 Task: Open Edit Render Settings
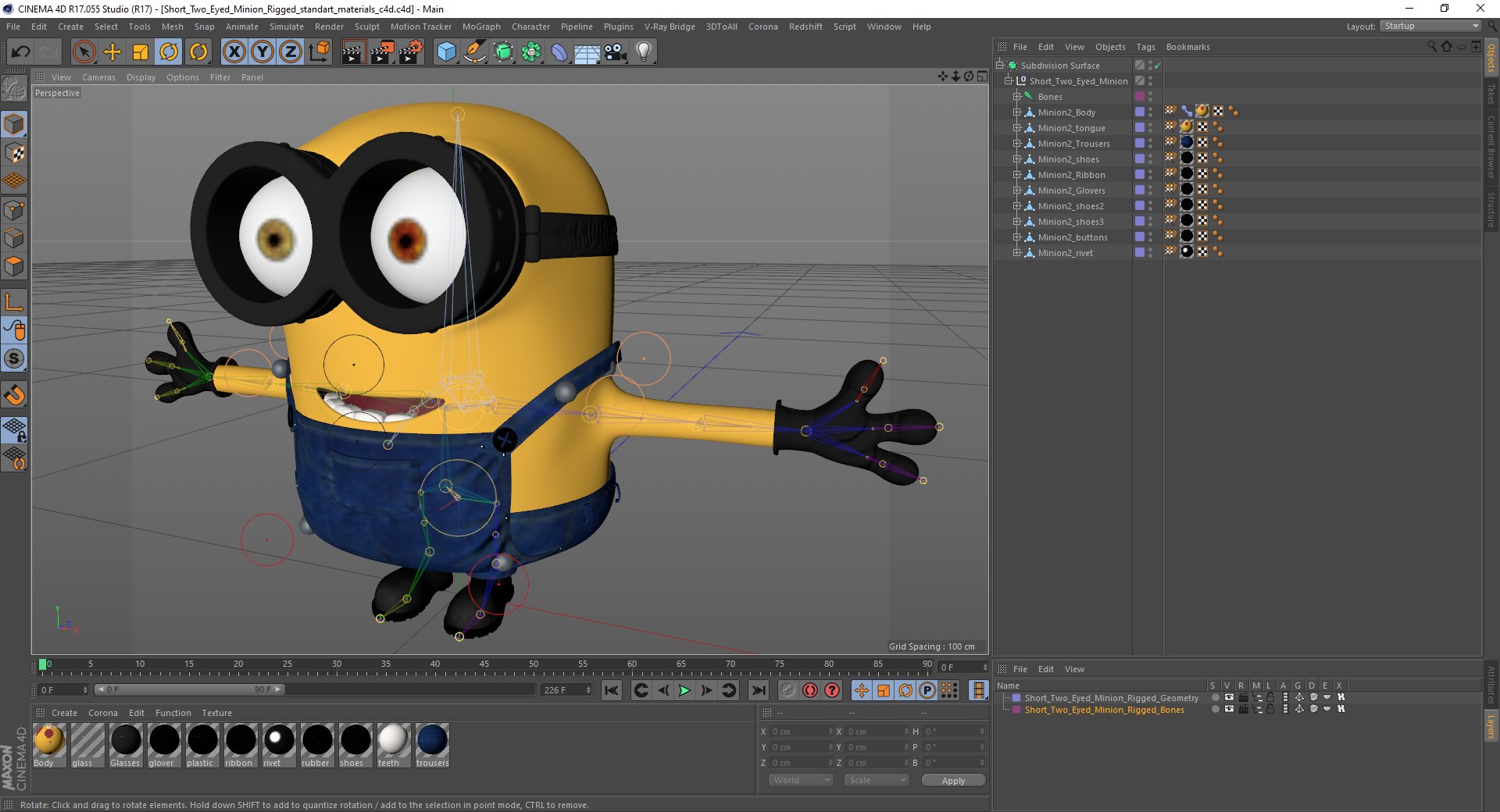tap(411, 52)
